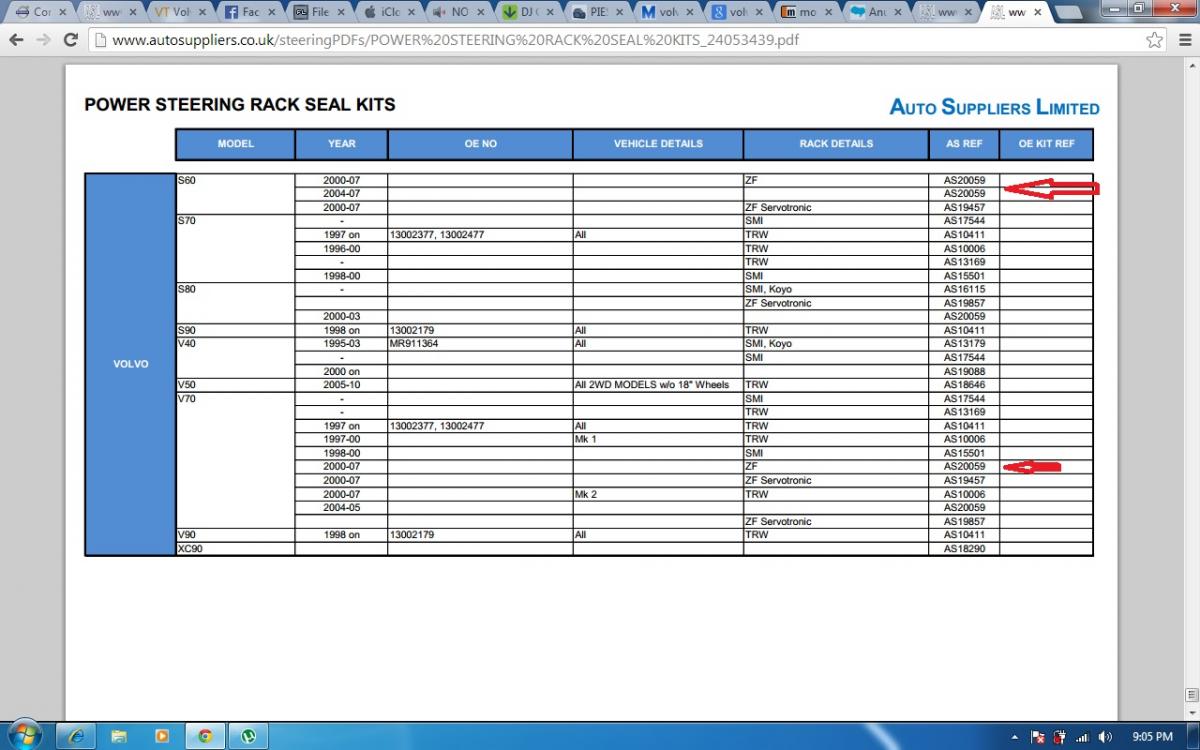Click the S80 model cell

[235, 303]
